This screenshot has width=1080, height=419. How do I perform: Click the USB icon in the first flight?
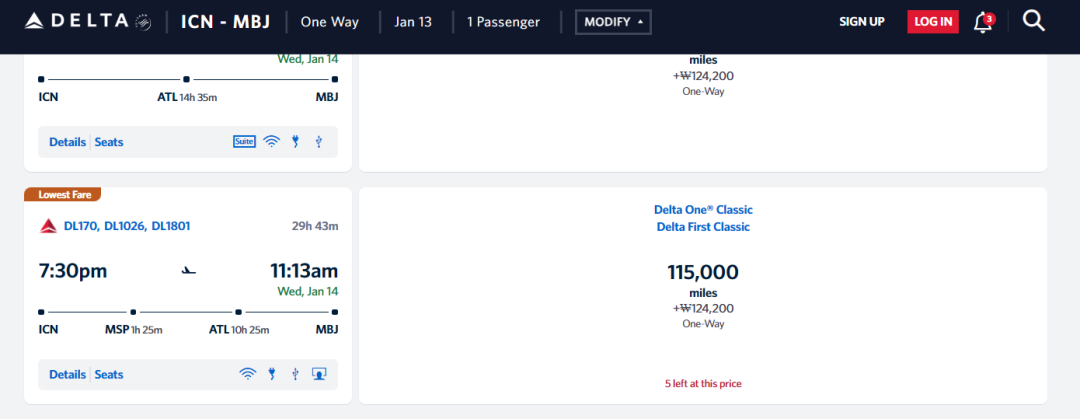click(x=319, y=142)
